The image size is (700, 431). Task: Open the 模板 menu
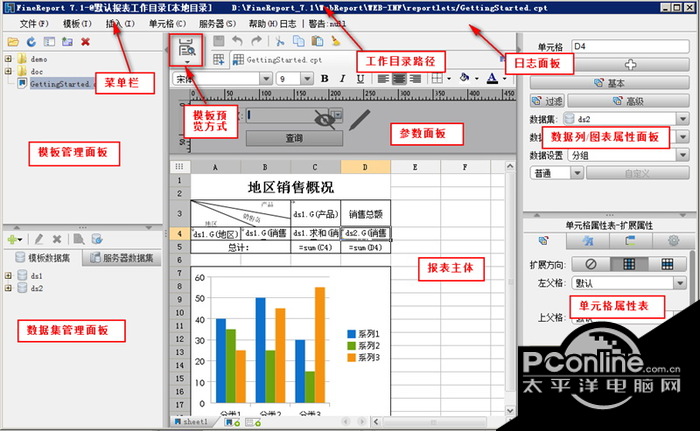click(77, 24)
